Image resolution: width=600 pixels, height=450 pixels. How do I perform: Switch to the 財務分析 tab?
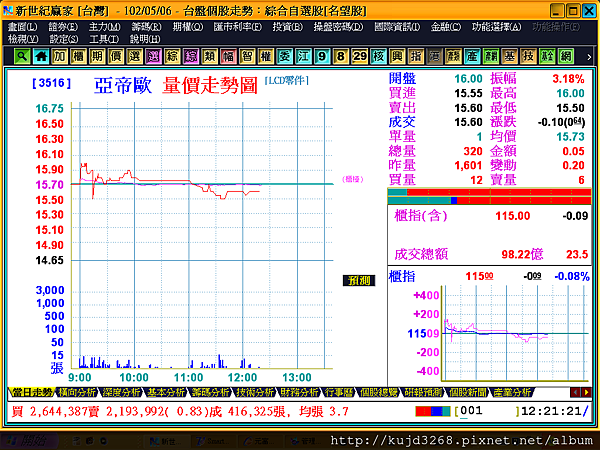pyautogui.click(x=299, y=392)
